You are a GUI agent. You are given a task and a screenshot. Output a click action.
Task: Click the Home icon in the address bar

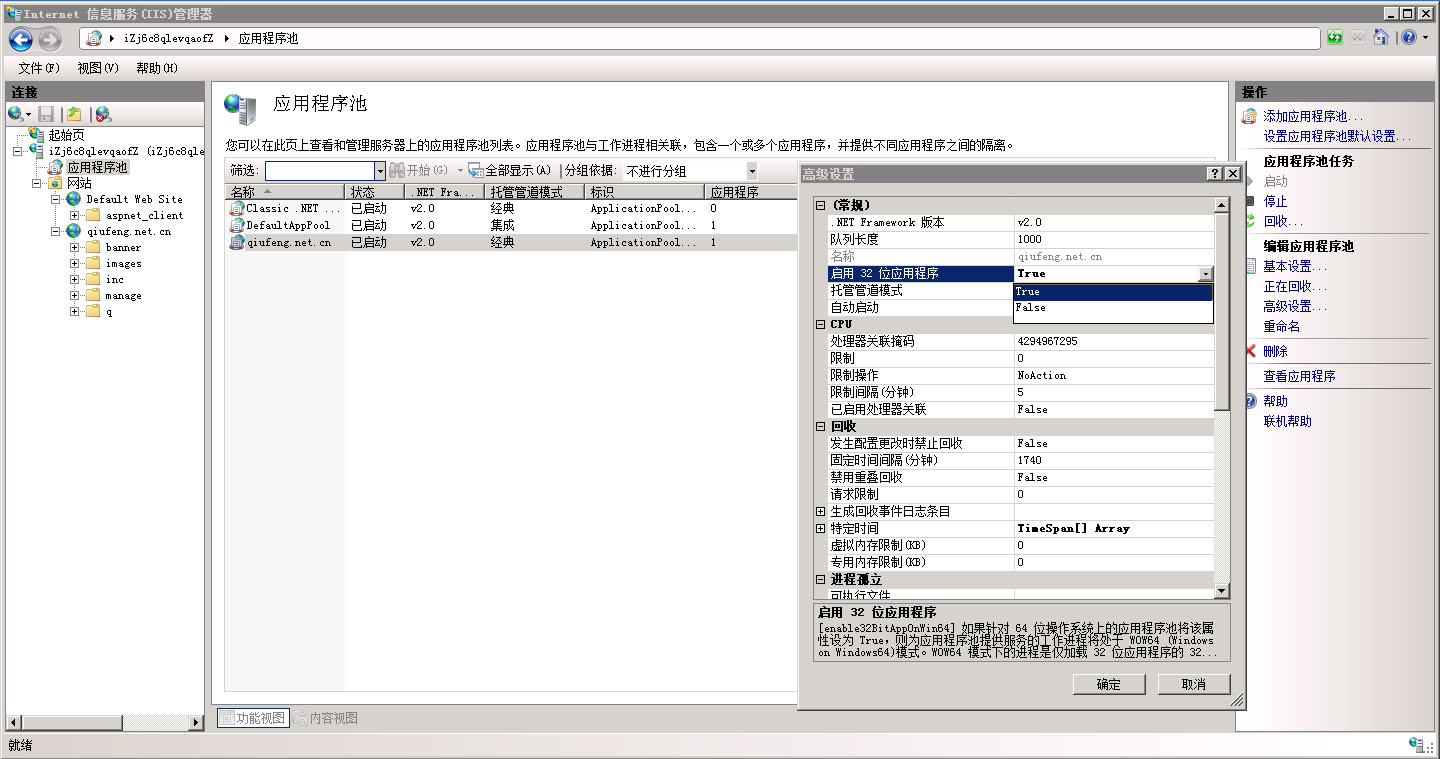pyautogui.click(x=1381, y=38)
